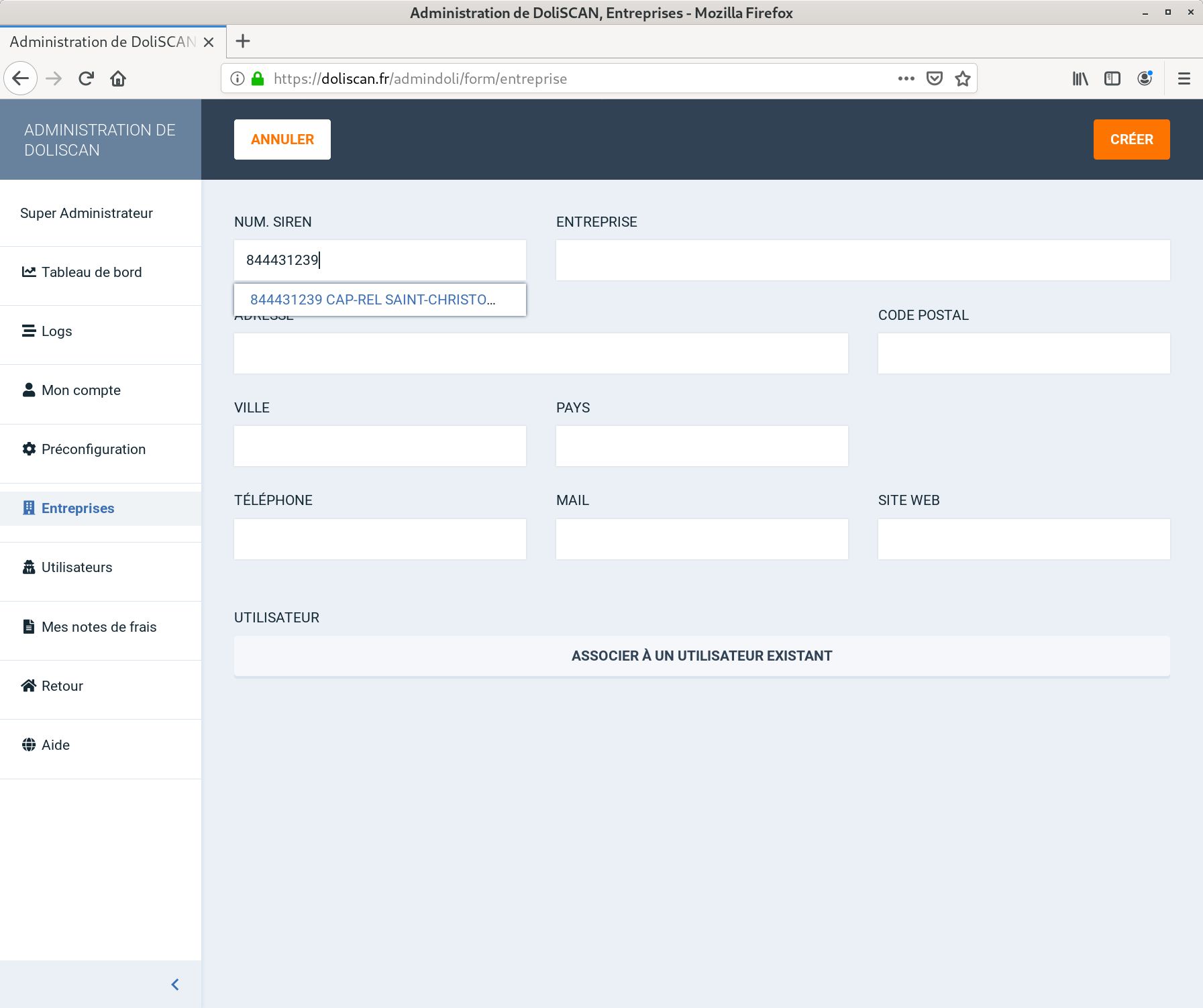Open the Aide globe icon
This screenshot has width=1203, height=1008.
coord(28,744)
